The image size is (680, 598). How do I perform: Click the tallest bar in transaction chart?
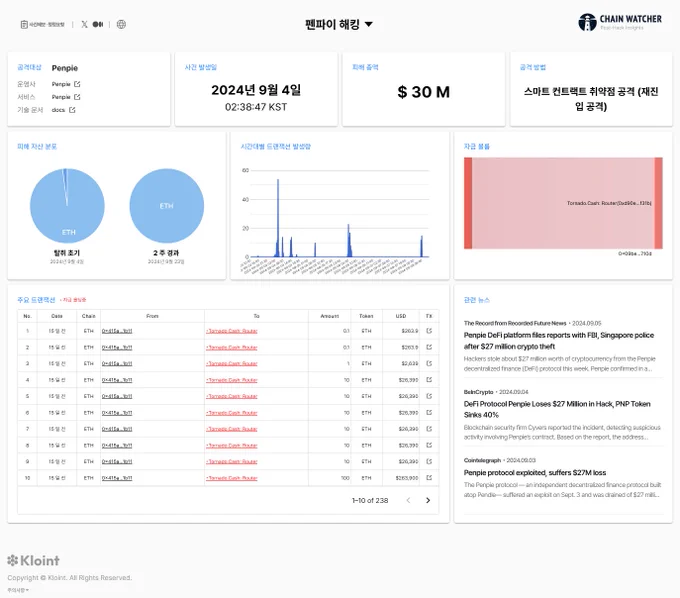point(278,218)
